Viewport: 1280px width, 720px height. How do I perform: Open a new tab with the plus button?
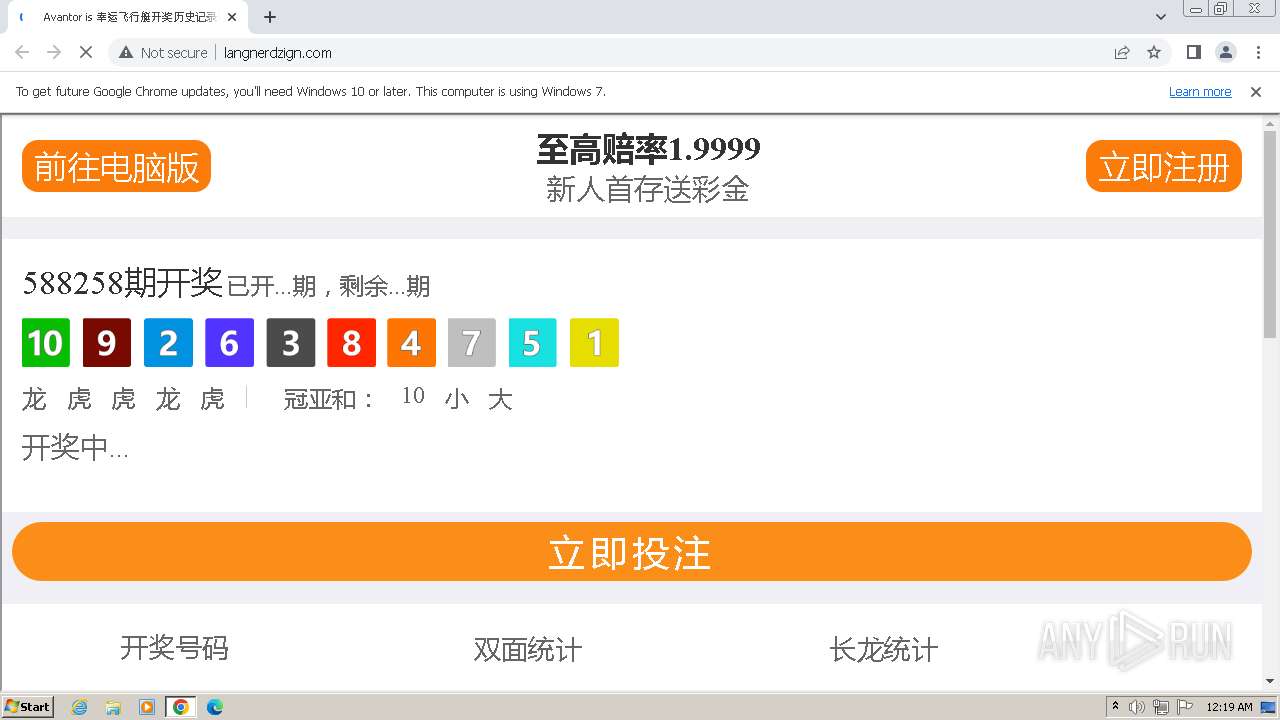270,17
